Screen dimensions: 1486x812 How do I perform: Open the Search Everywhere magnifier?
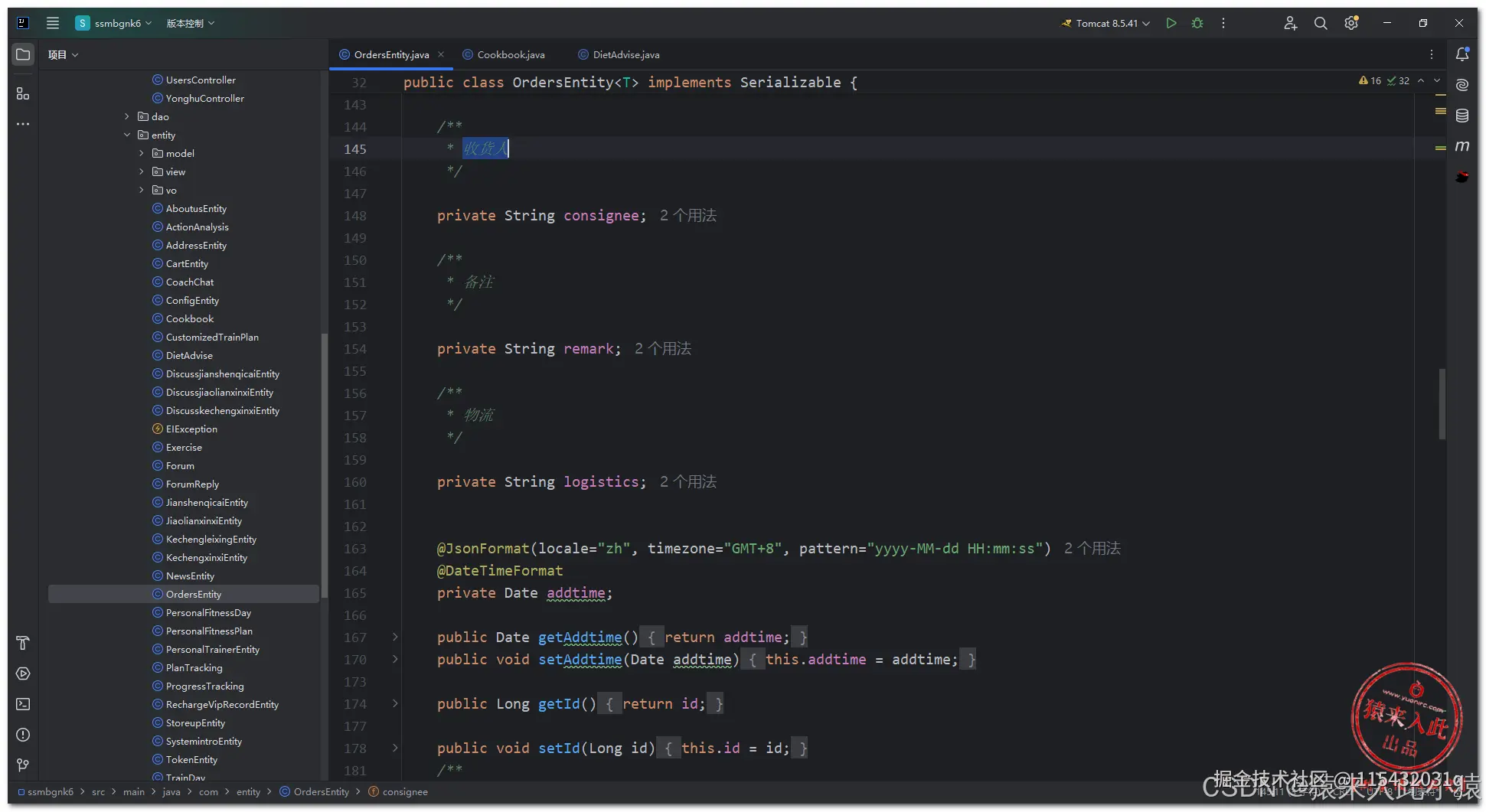[1321, 23]
